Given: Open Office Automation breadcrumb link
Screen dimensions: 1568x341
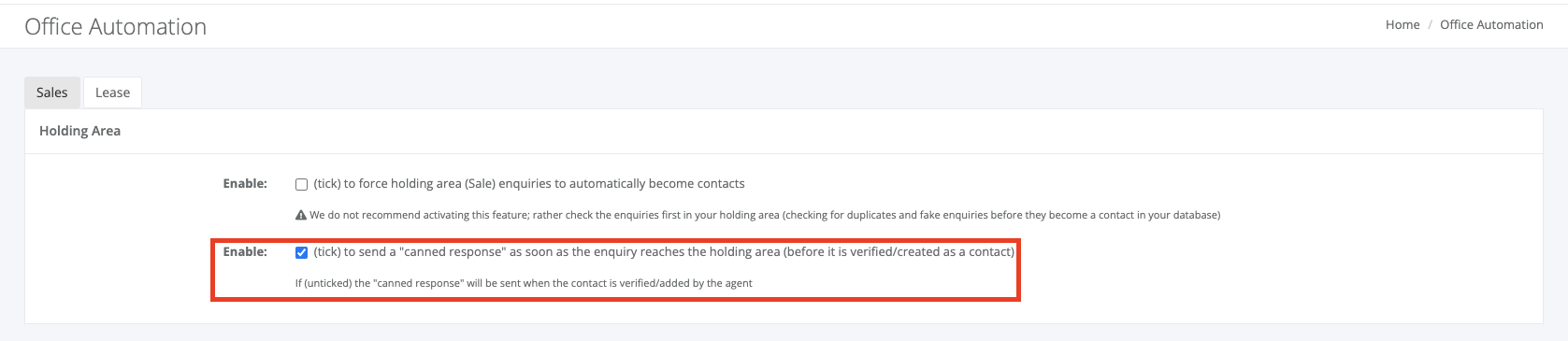Looking at the screenshot, I should tap(1491, 25).
